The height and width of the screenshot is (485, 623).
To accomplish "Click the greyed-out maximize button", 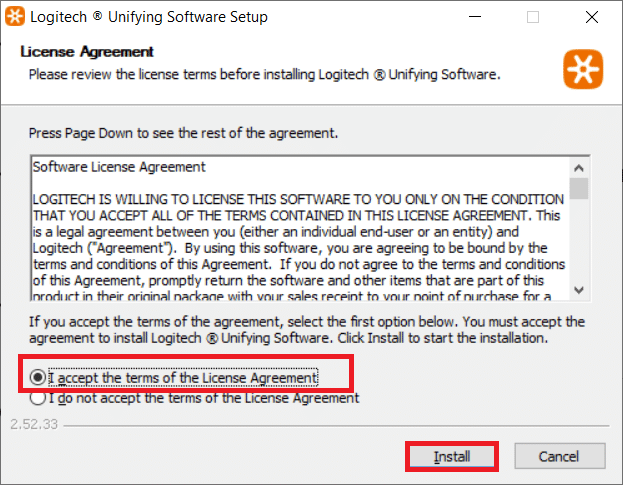I will click(533, 17).
